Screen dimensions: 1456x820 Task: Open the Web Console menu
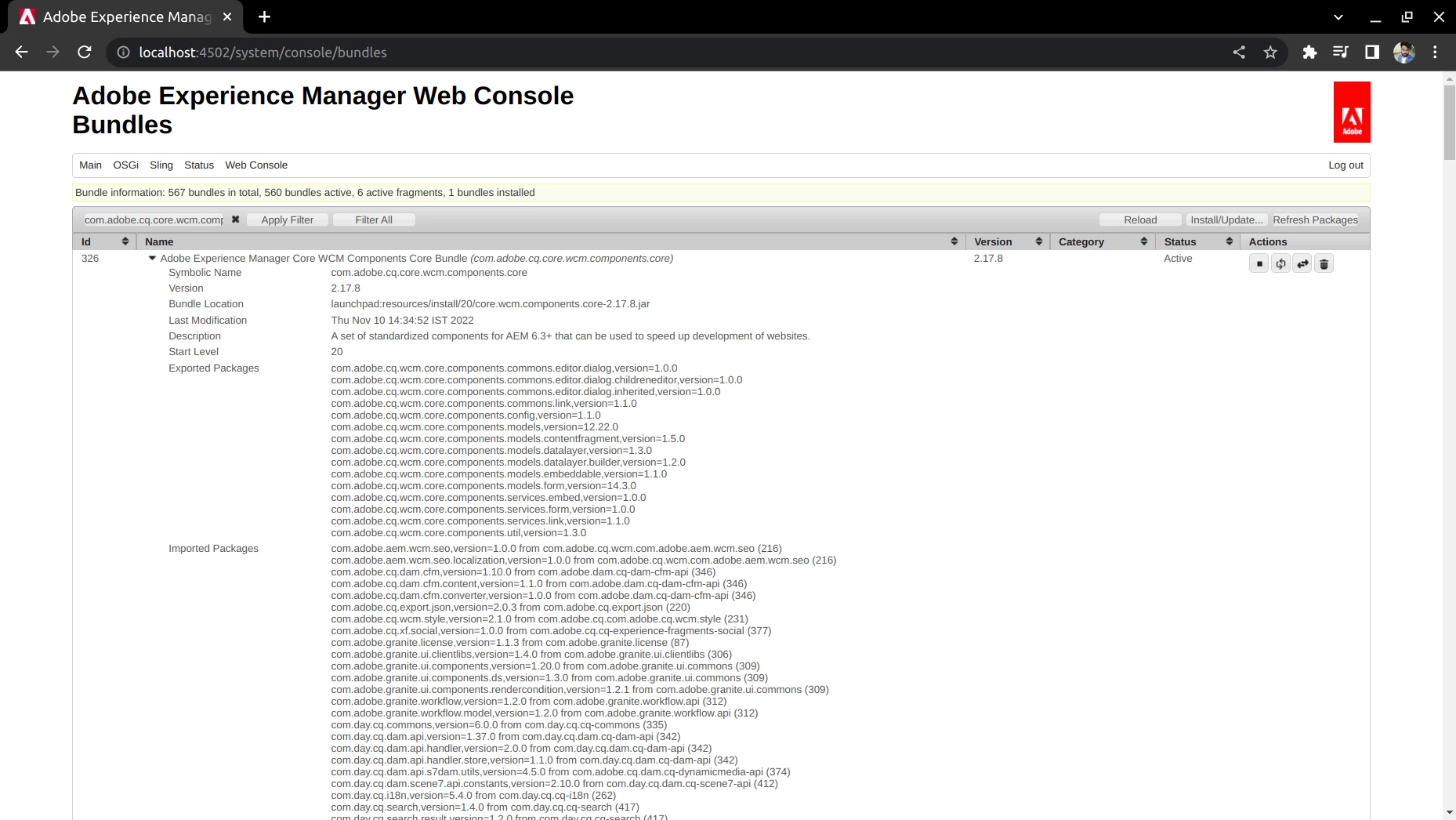[x=256, y=165]
